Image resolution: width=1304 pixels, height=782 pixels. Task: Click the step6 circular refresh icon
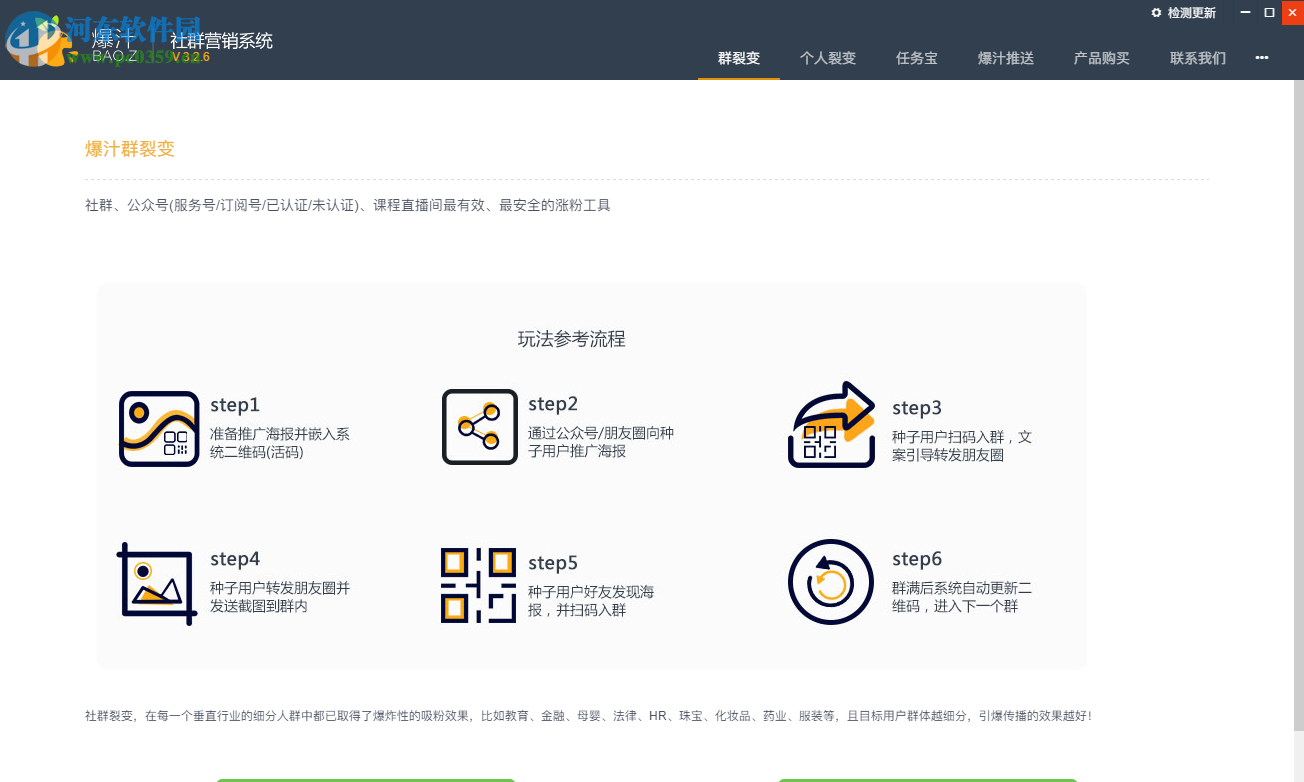831,582
